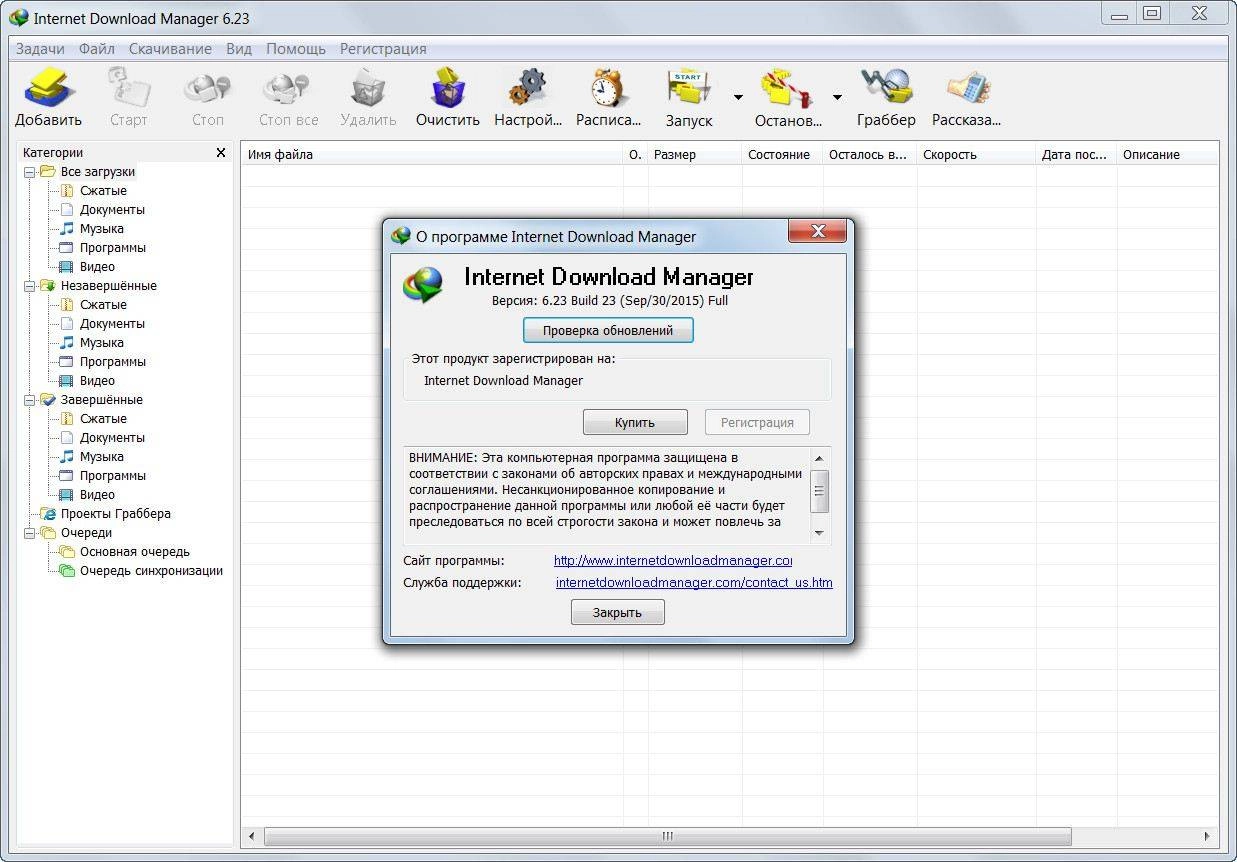Viewport: 1237px width, 862px height.
Task: Click license text scrollbar up arrow
Action: point(819,458)
